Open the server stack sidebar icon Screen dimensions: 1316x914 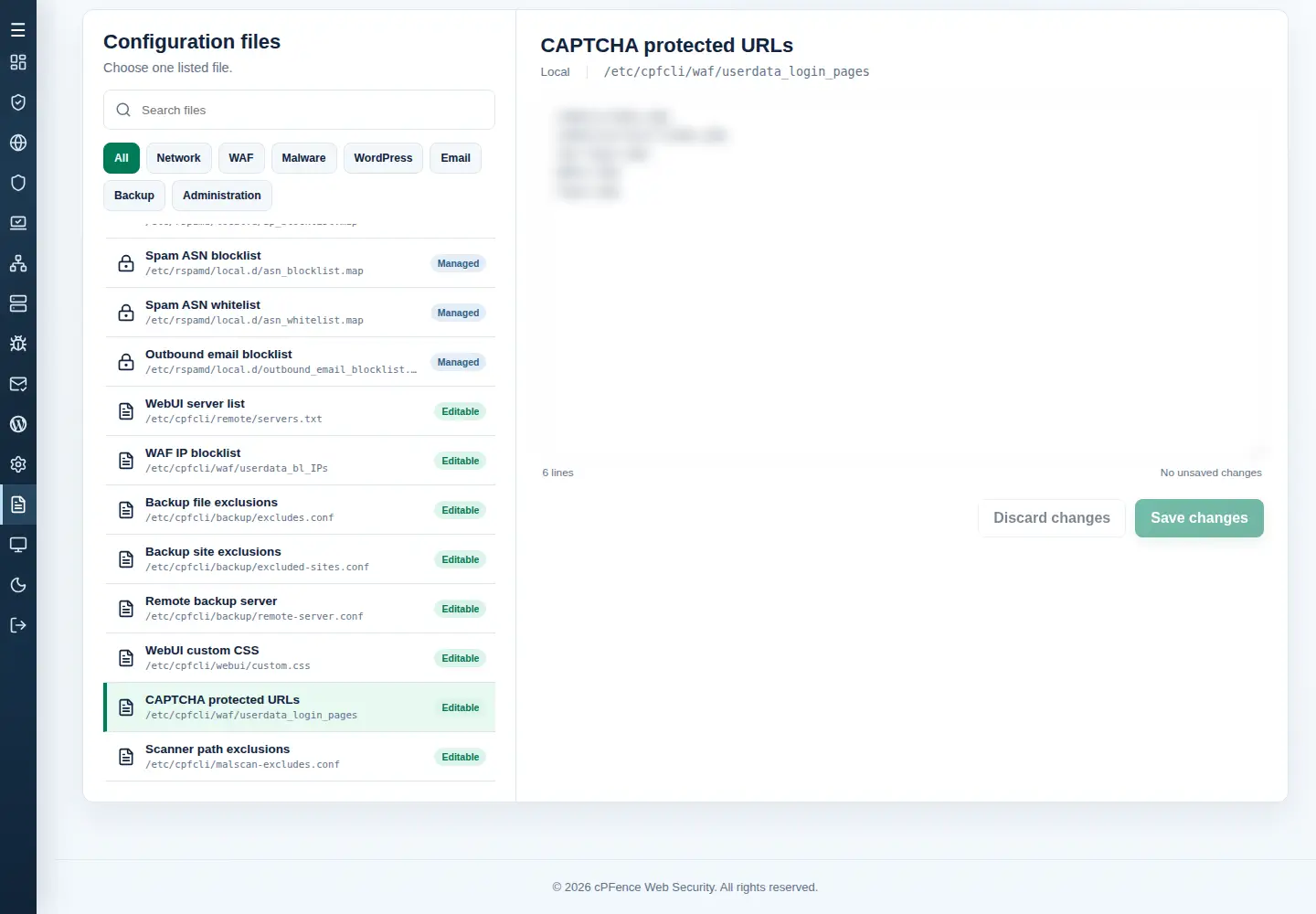[x=18, y=303]
